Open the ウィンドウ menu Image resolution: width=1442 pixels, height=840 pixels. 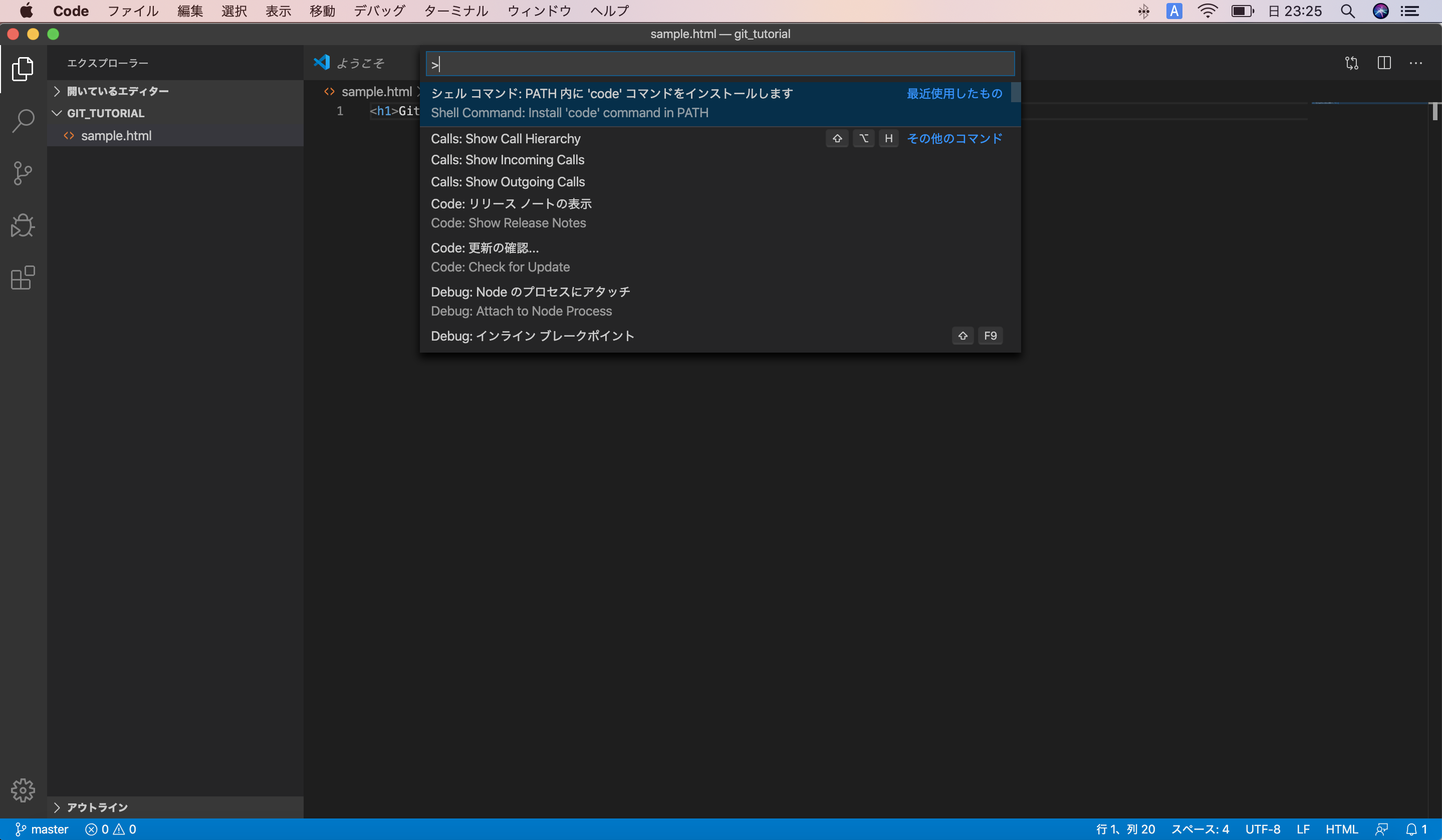point(539,11)
